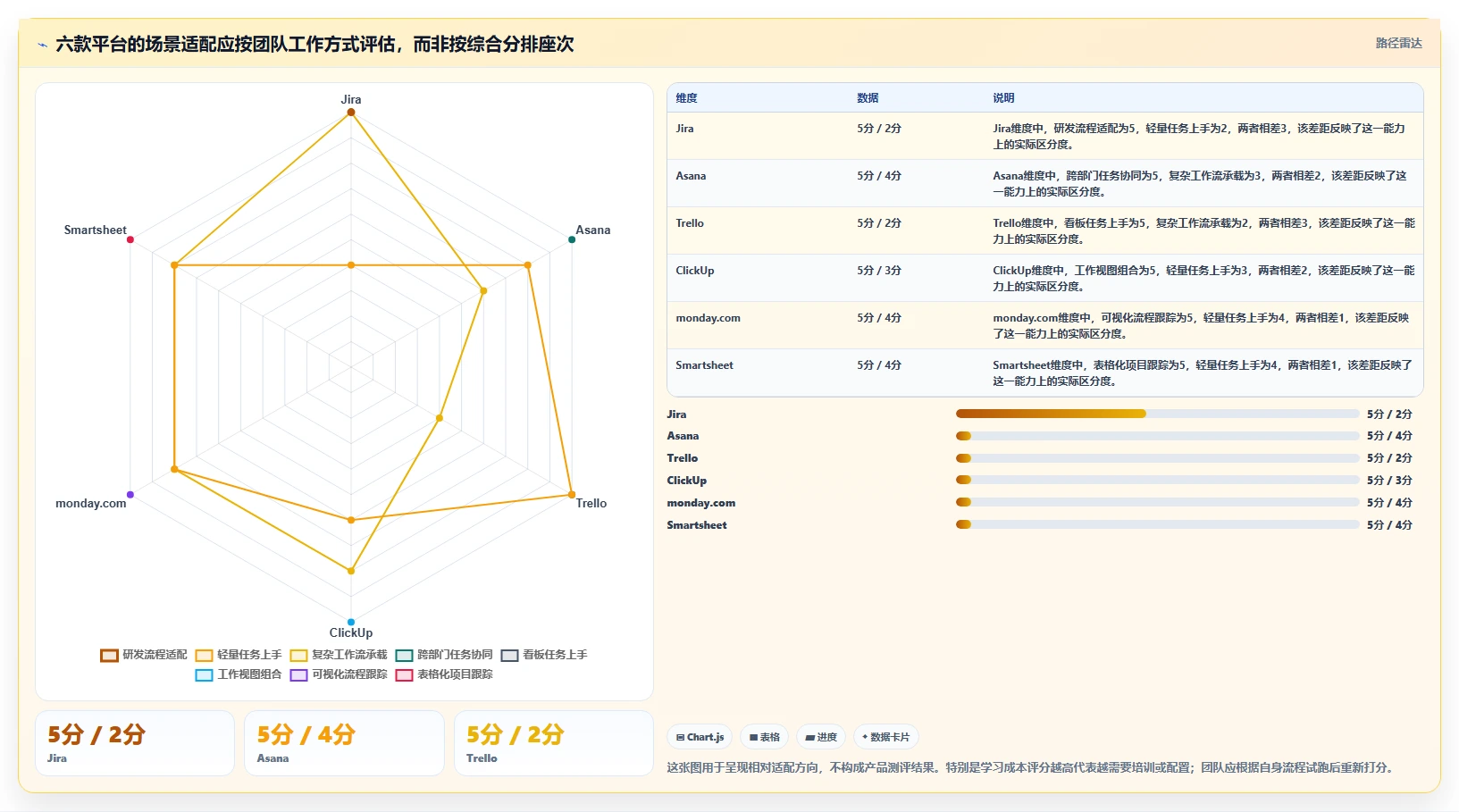Image resolution: width=1459 pixels, height=812 pixels.
Task: Click the blue data point above the ClickUp label
Action: pos(351,622)
